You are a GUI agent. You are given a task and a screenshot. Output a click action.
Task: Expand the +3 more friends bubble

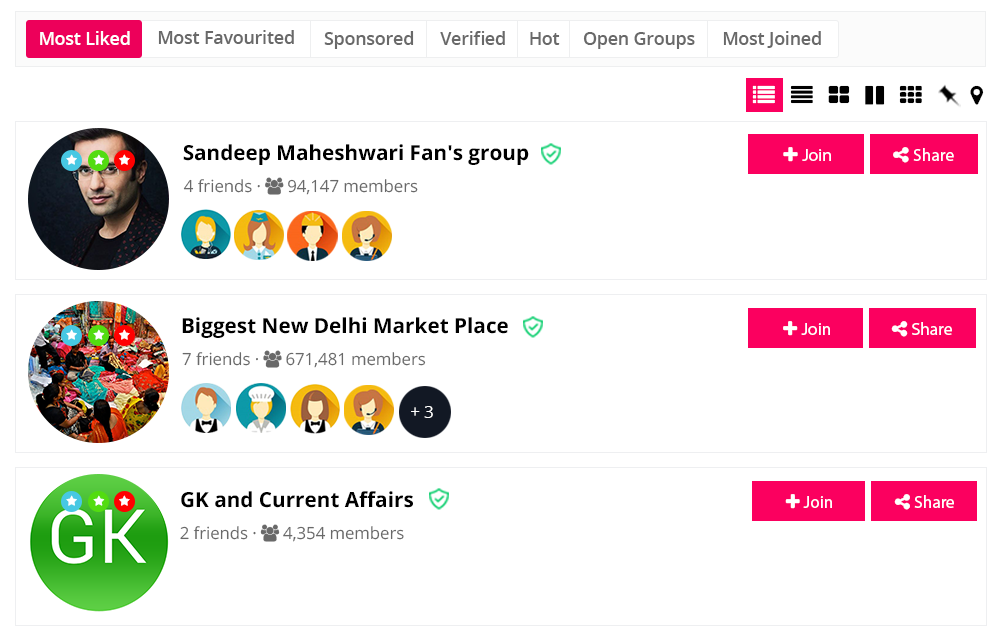425,412
